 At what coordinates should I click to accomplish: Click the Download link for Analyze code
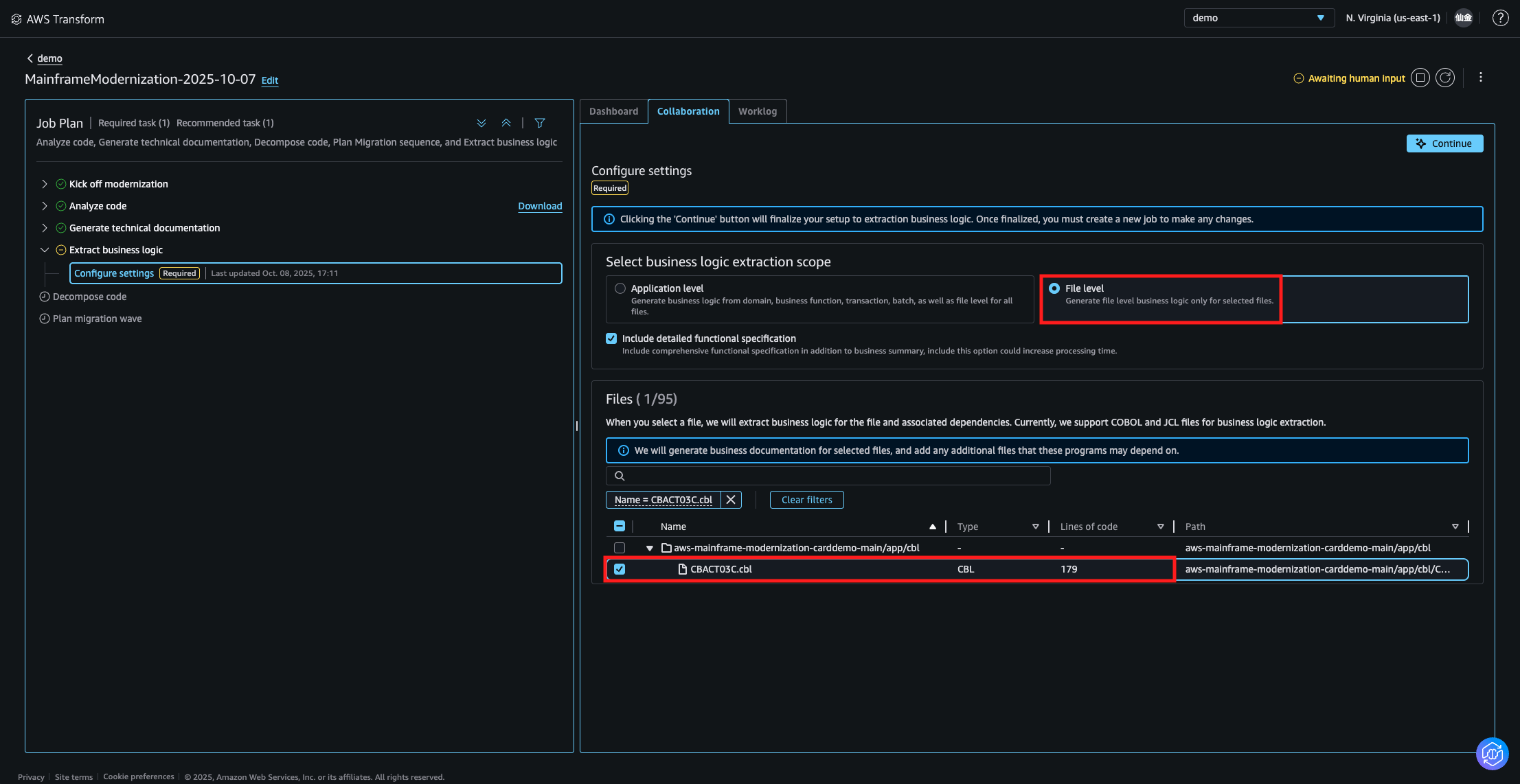[x=540, y=206]
